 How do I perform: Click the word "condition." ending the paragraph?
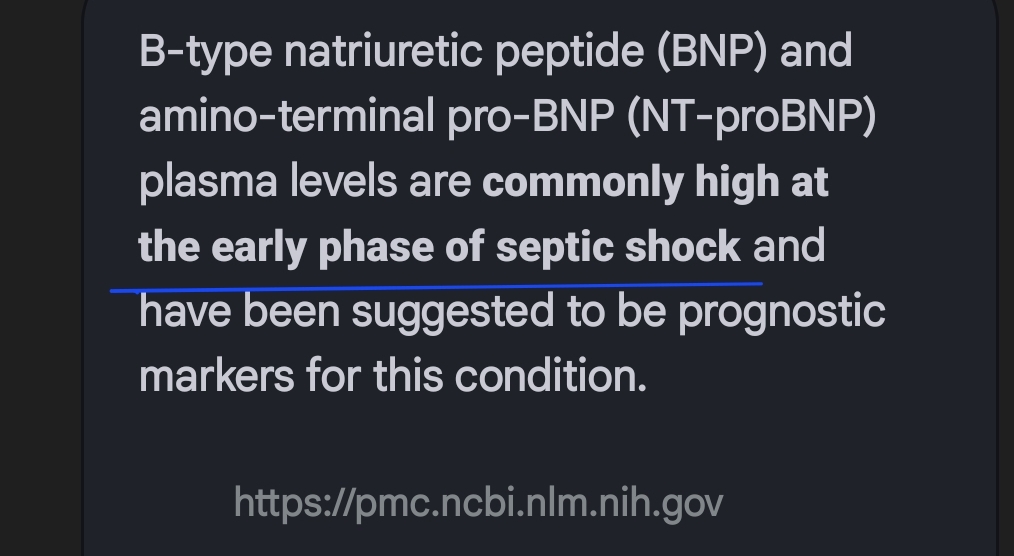click(551, 377)
